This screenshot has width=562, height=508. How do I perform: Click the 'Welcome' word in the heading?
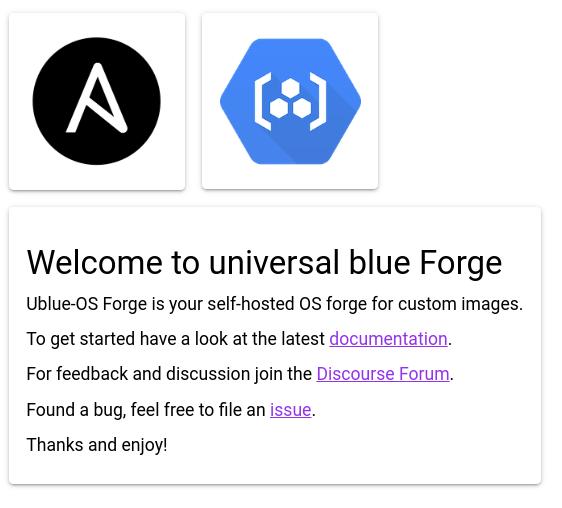(x=95, y=263)
